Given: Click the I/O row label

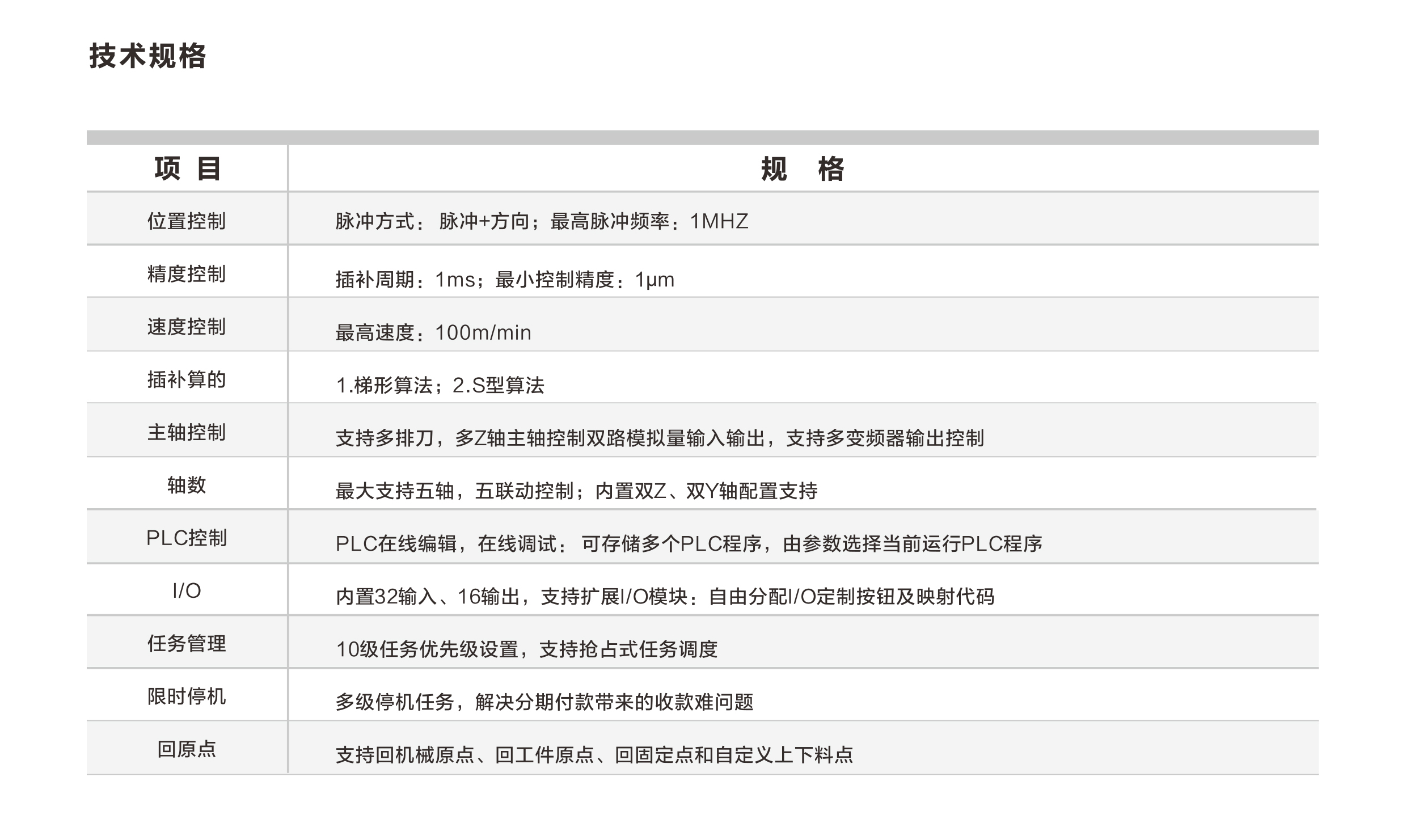Looking at the screenshot, I should (187, 591).
